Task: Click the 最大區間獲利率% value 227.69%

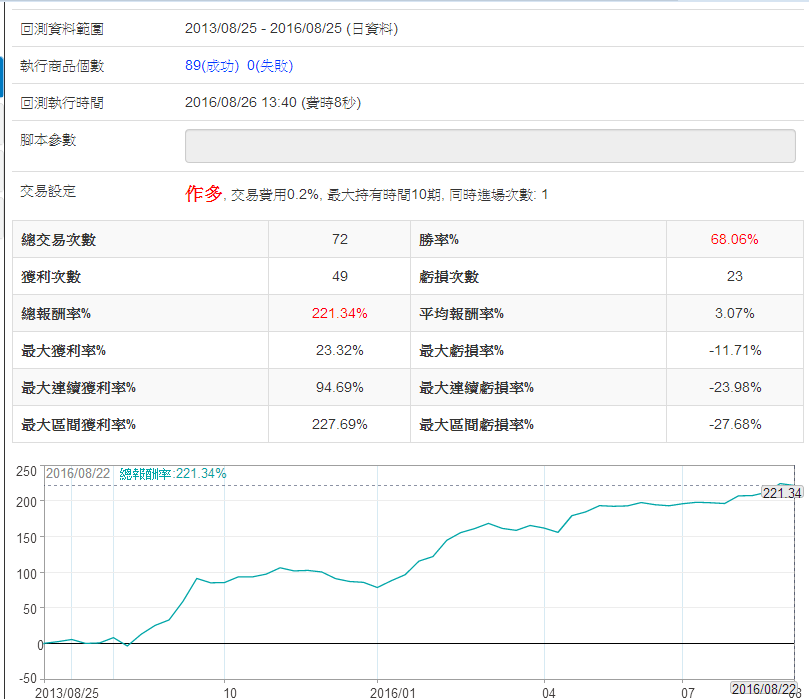Action: tap(339, 424)
